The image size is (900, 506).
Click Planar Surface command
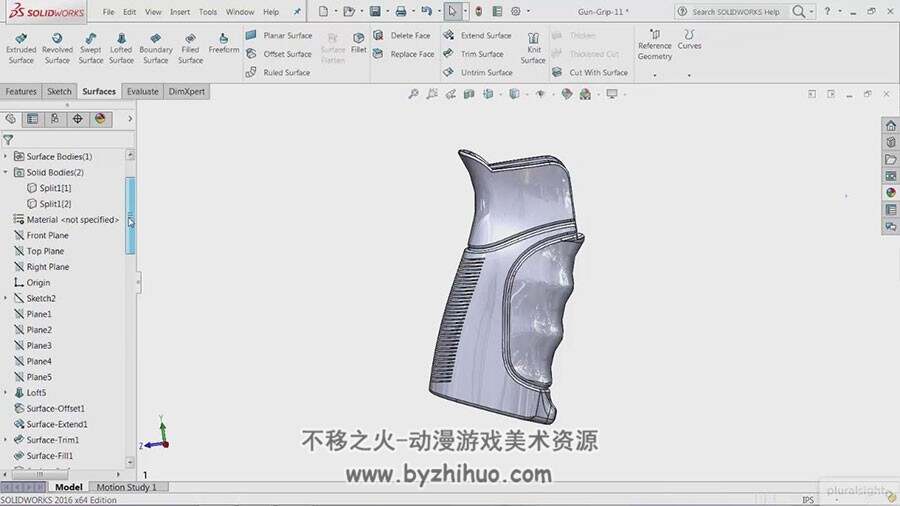(x=279, y=36)
